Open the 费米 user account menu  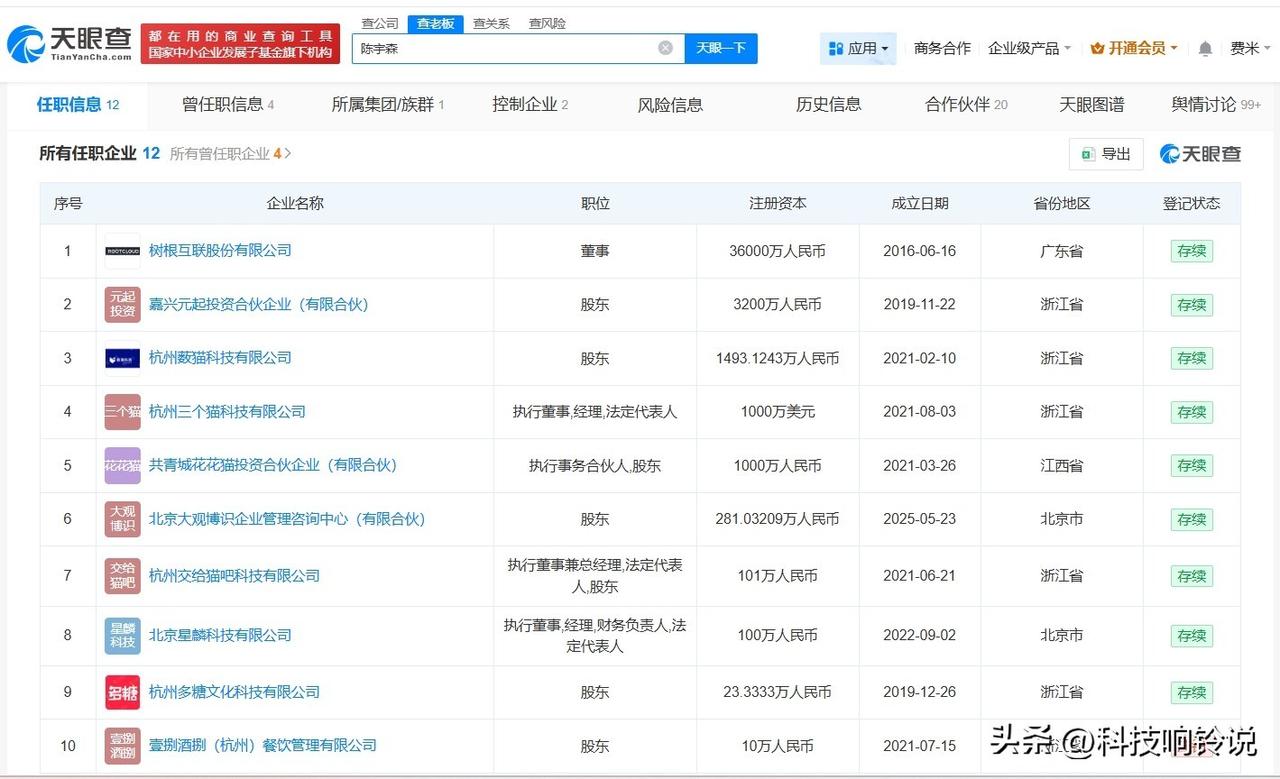click(x=1250, y=48)
